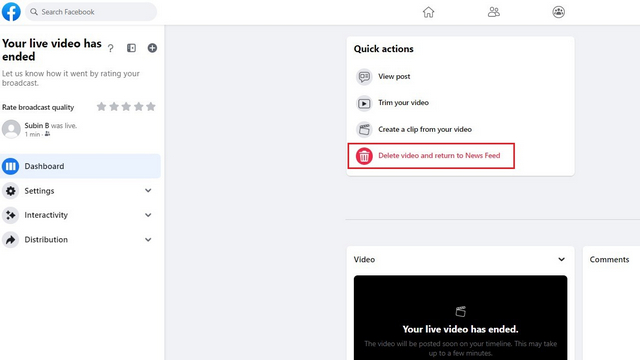Choose Trim your video
This screenshot has height=360, width=640.
pyautogui.click(x=460, y=103)
